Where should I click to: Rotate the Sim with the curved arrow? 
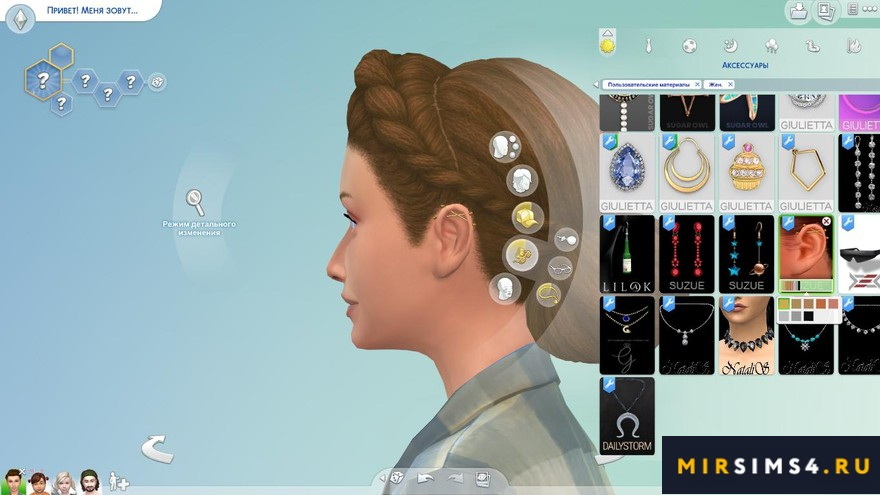click(157, 449)
